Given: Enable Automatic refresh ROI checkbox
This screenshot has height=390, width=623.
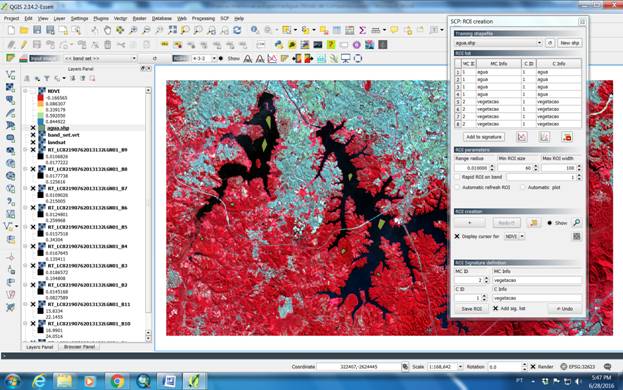Looking at the screenshot, I should (x=457, y=187).
